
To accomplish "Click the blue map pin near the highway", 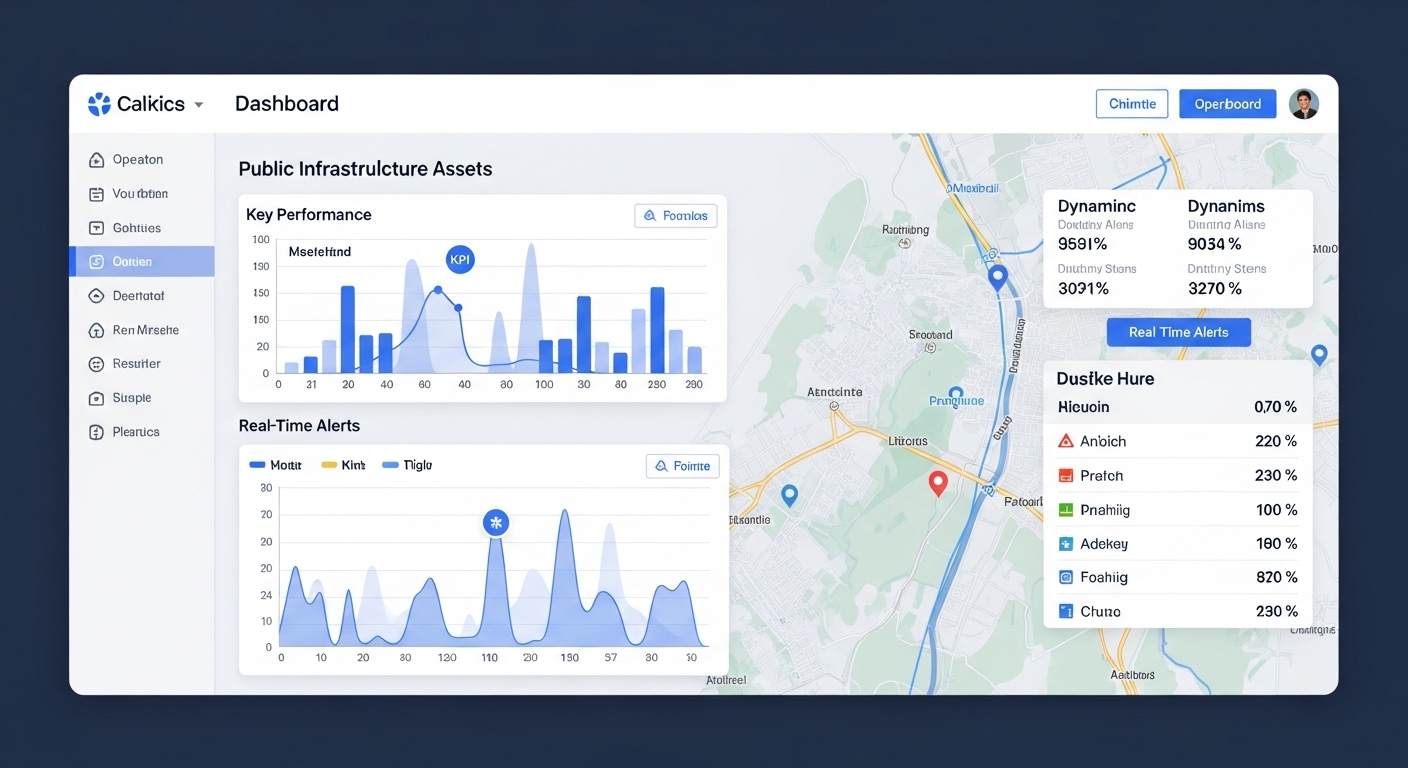I will coord(997,278).
